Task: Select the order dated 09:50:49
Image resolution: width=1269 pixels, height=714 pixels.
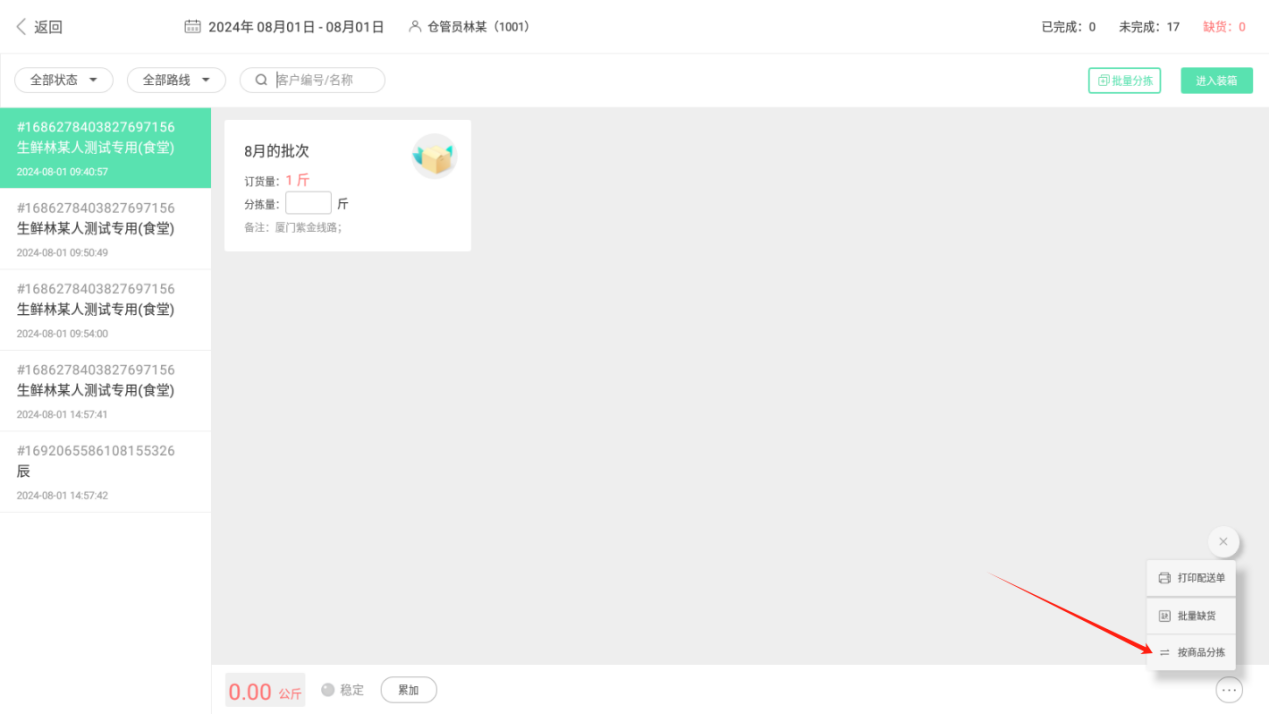Action: coord(105,230)
